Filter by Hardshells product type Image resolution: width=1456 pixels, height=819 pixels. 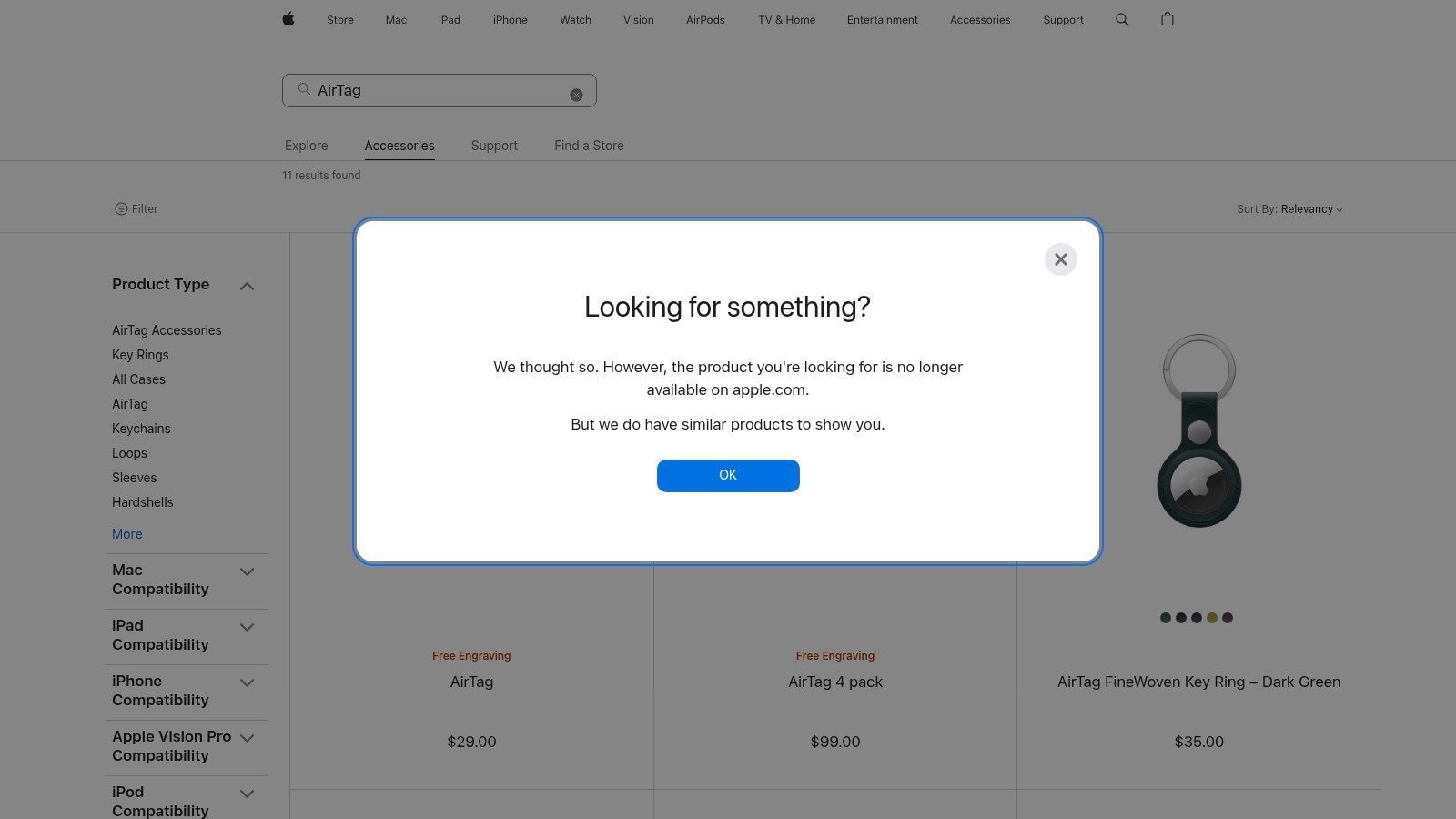142,502
